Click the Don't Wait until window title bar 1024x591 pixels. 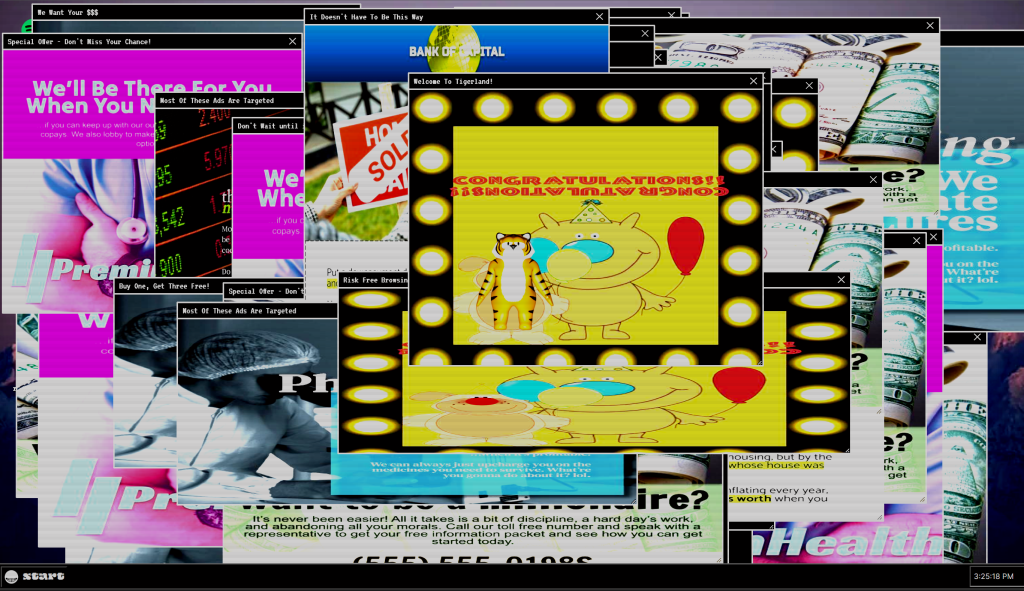point(267,126)
